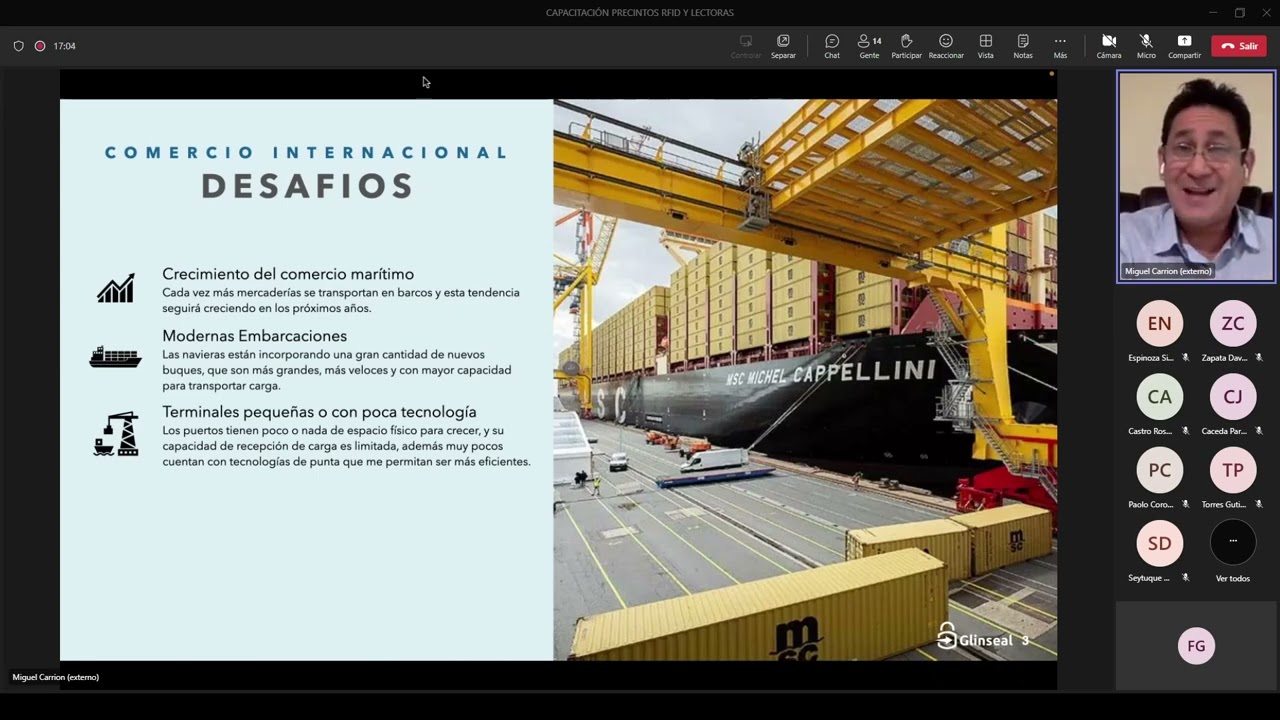
Task: Open the Vista layout options
Action: pyautogui.click(x=986, y=46)
